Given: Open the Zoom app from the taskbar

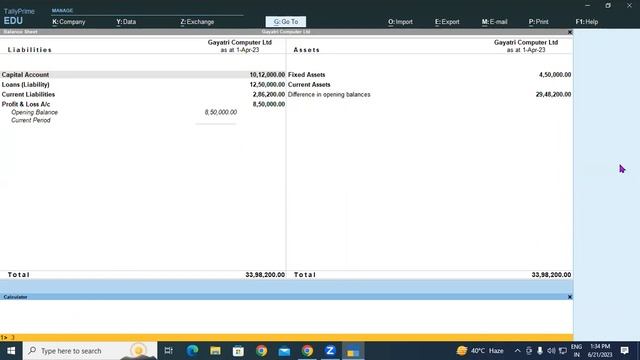Looking at the screenshot, I should point(330,351).
